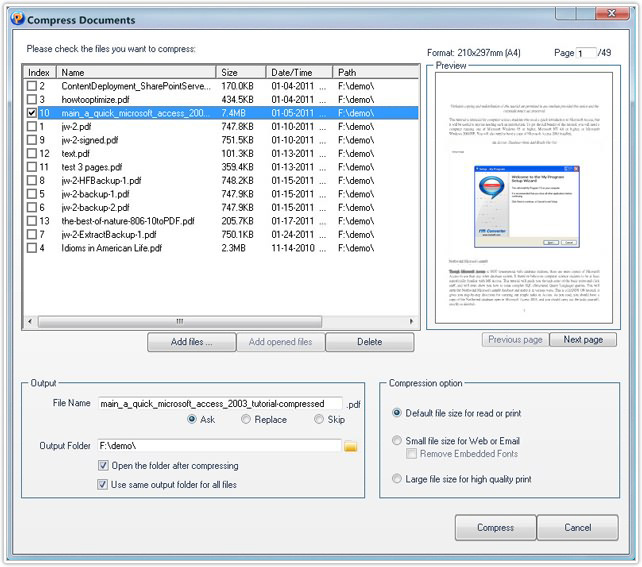Toggle Open the folder after compressing
The width and height of the screenshot is (642, 567).
coord(103,465)
